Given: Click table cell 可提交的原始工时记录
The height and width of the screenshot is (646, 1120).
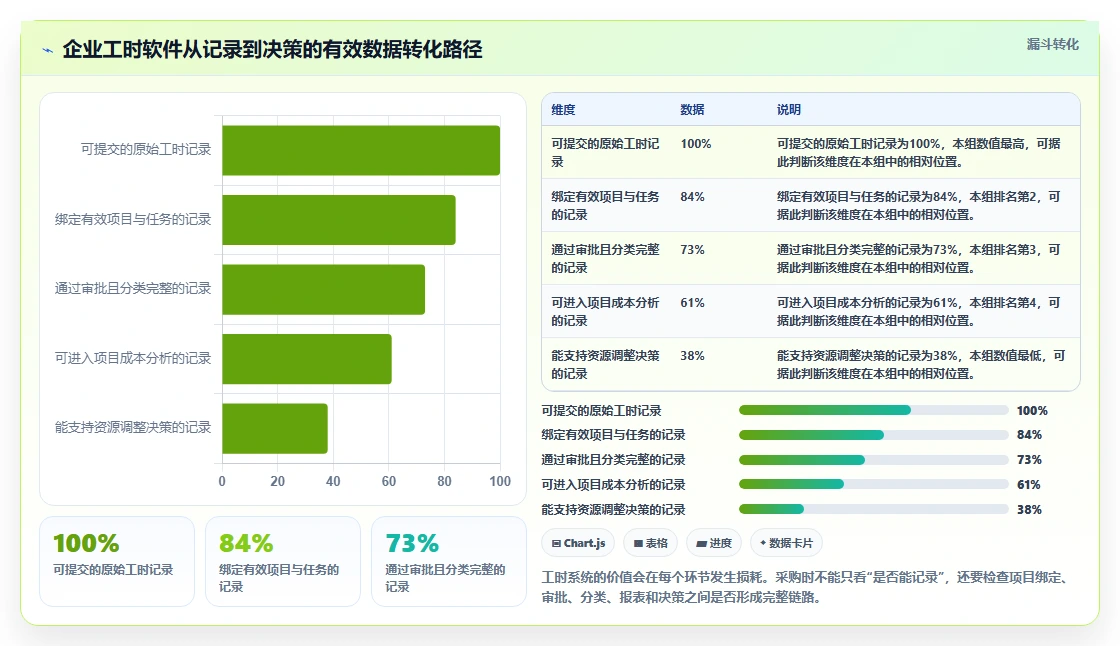Looking at the screenshot, I should (605, 152).
